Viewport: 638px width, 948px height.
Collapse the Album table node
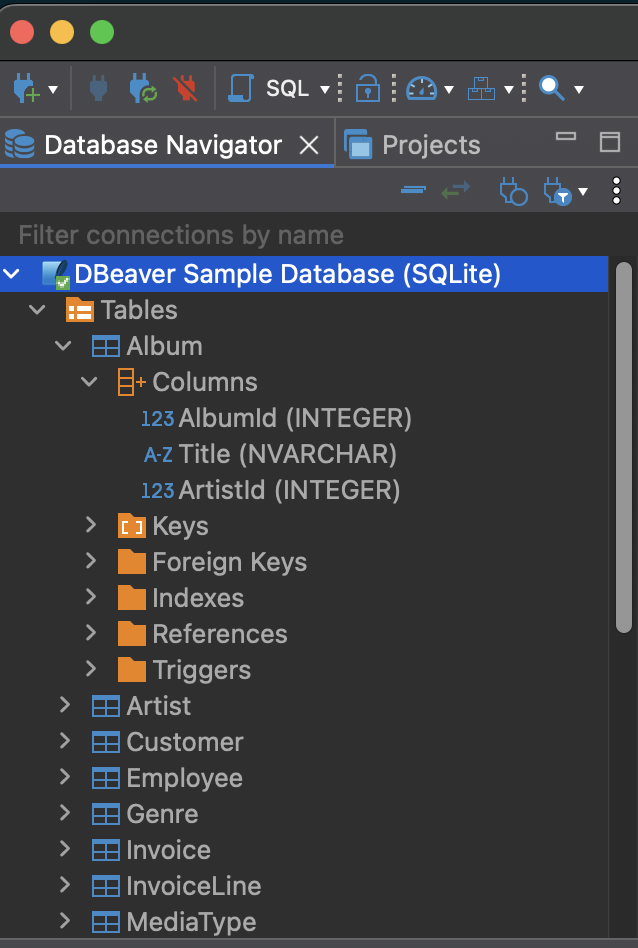pos(64,346)
